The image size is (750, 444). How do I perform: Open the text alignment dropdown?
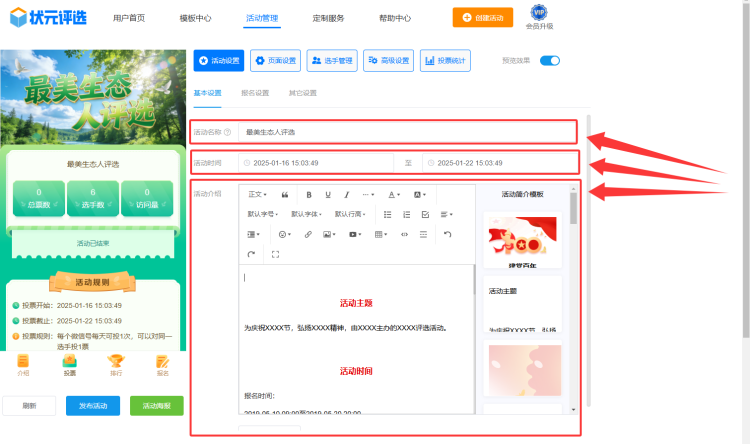(x=446, y=214)
